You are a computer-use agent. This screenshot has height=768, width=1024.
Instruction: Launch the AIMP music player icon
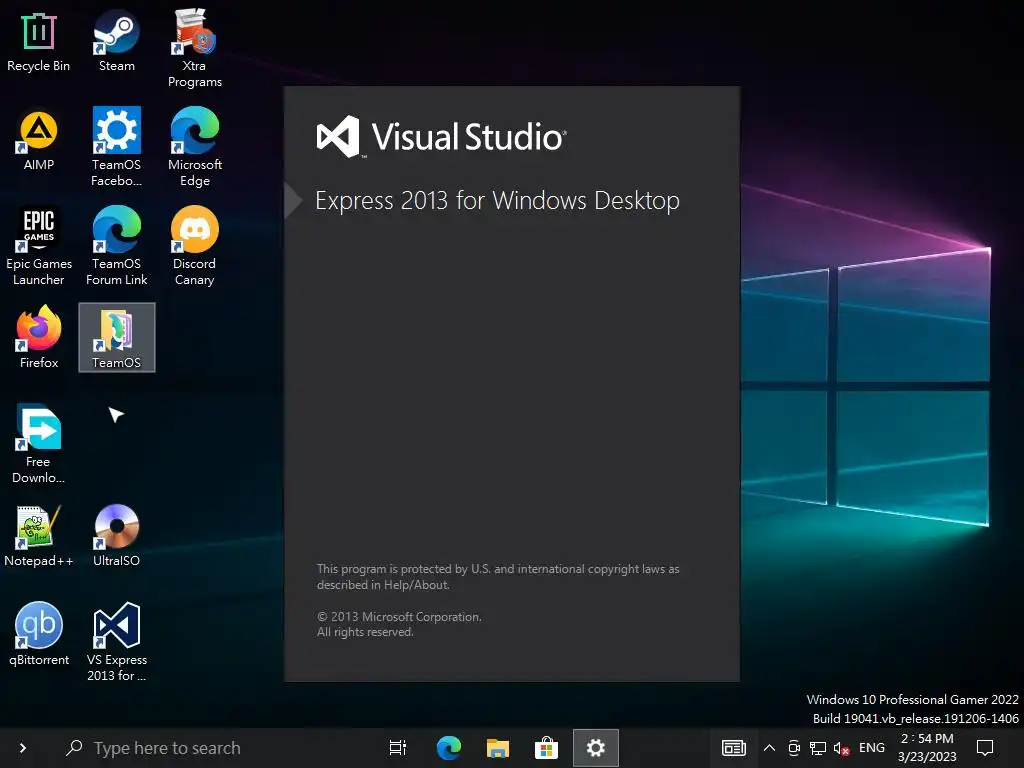pyautogui.click(x=39, y=140)
